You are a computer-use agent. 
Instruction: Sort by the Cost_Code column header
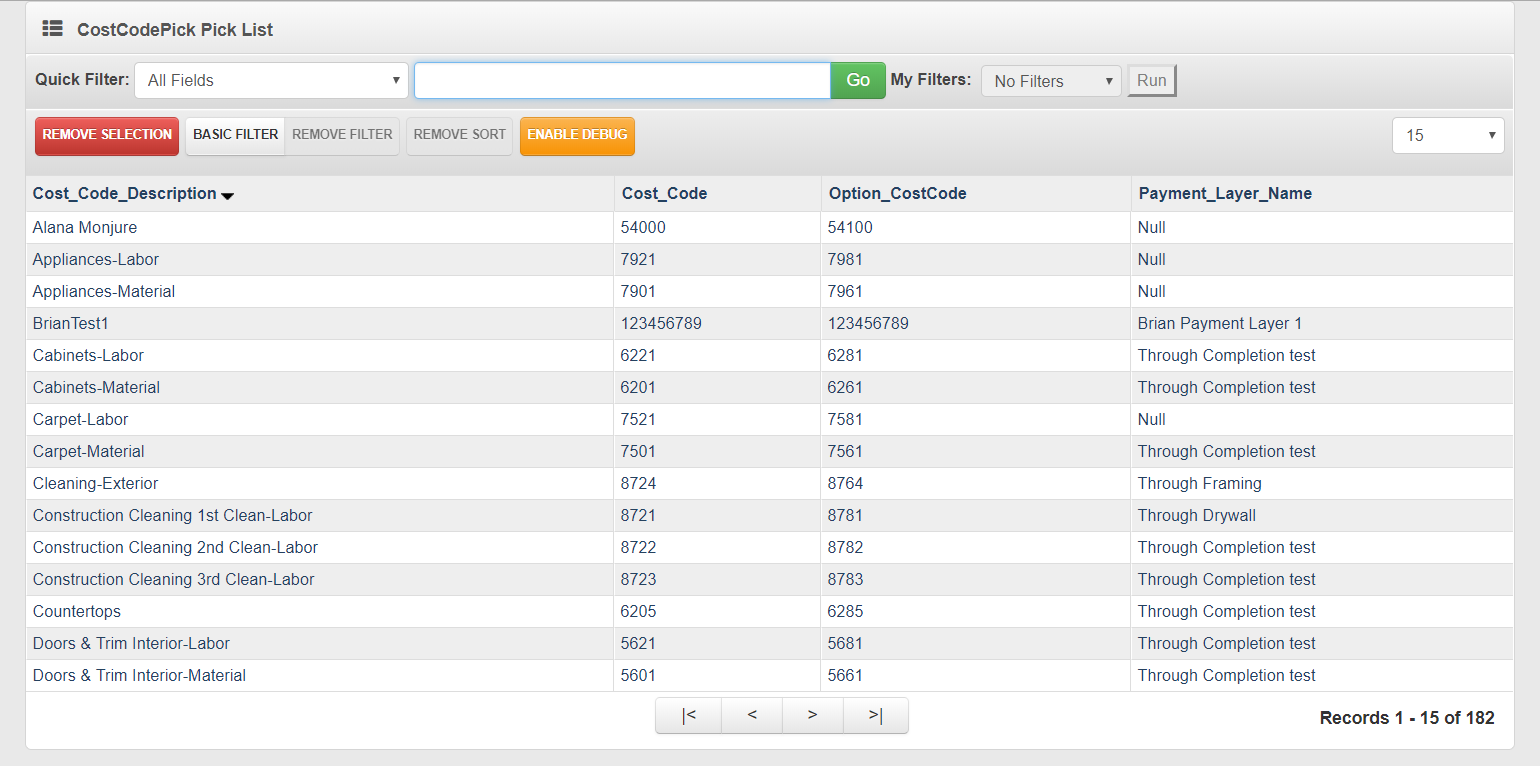click(664, 194)
